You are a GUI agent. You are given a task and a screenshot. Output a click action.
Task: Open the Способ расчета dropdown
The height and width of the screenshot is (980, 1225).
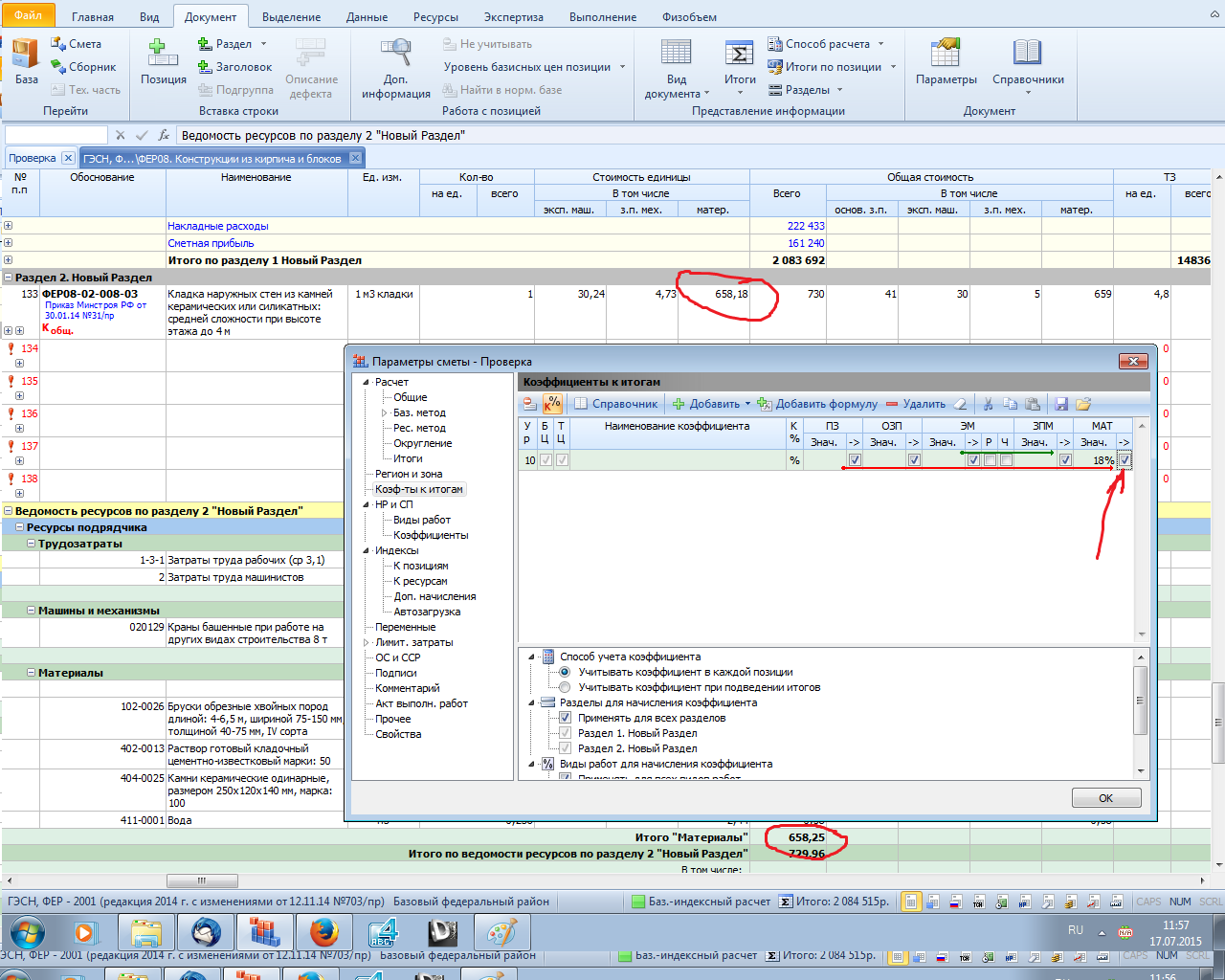pos(827,44)
